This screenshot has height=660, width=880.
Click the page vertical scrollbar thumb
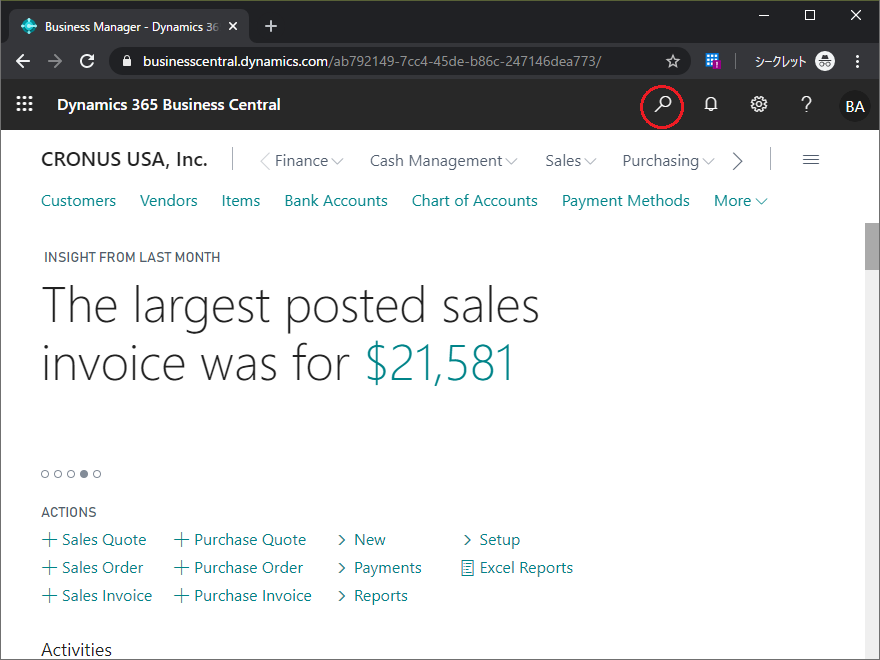(x=872, y=246)
